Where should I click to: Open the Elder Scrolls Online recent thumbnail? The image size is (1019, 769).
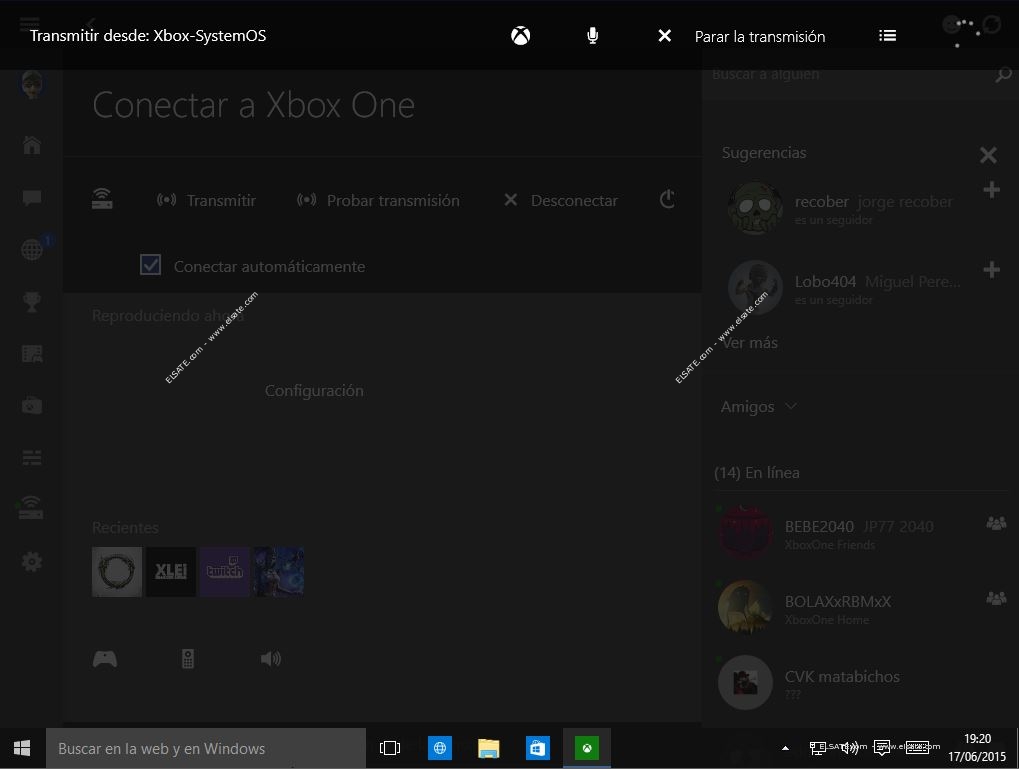pyautogui.click(x=117, y=572)
